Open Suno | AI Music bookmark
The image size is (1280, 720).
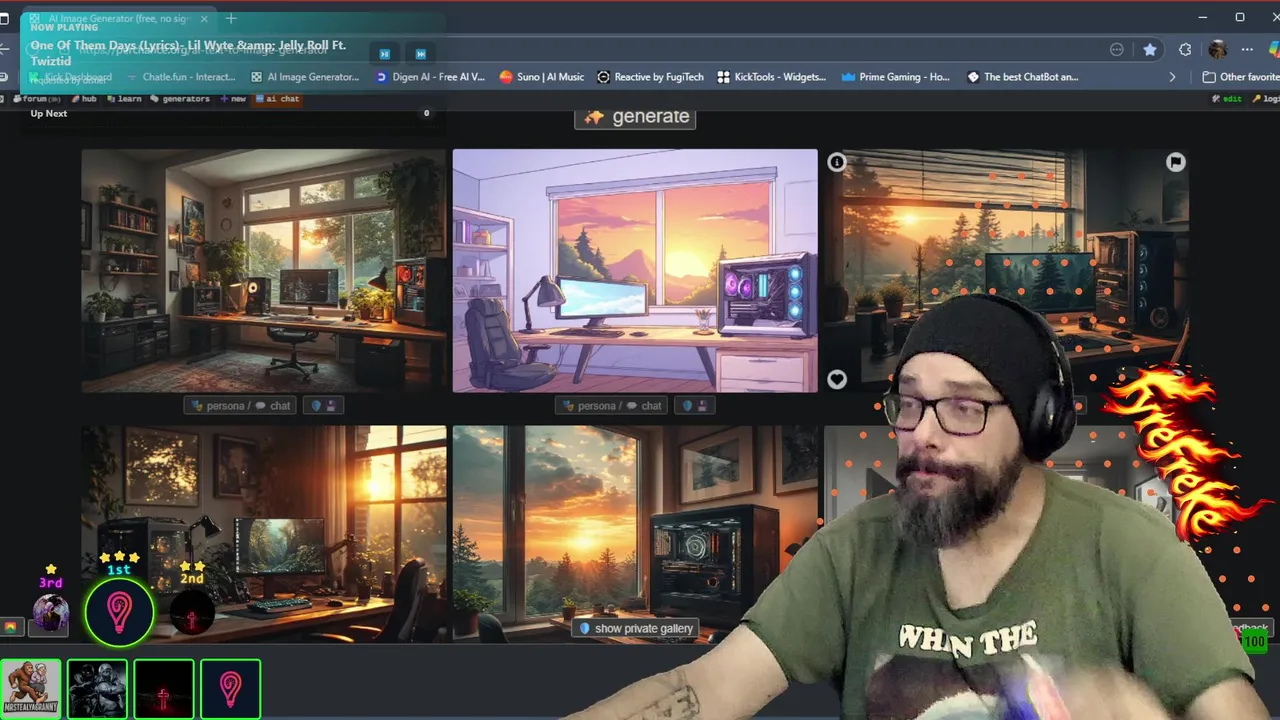pos(542,77)
